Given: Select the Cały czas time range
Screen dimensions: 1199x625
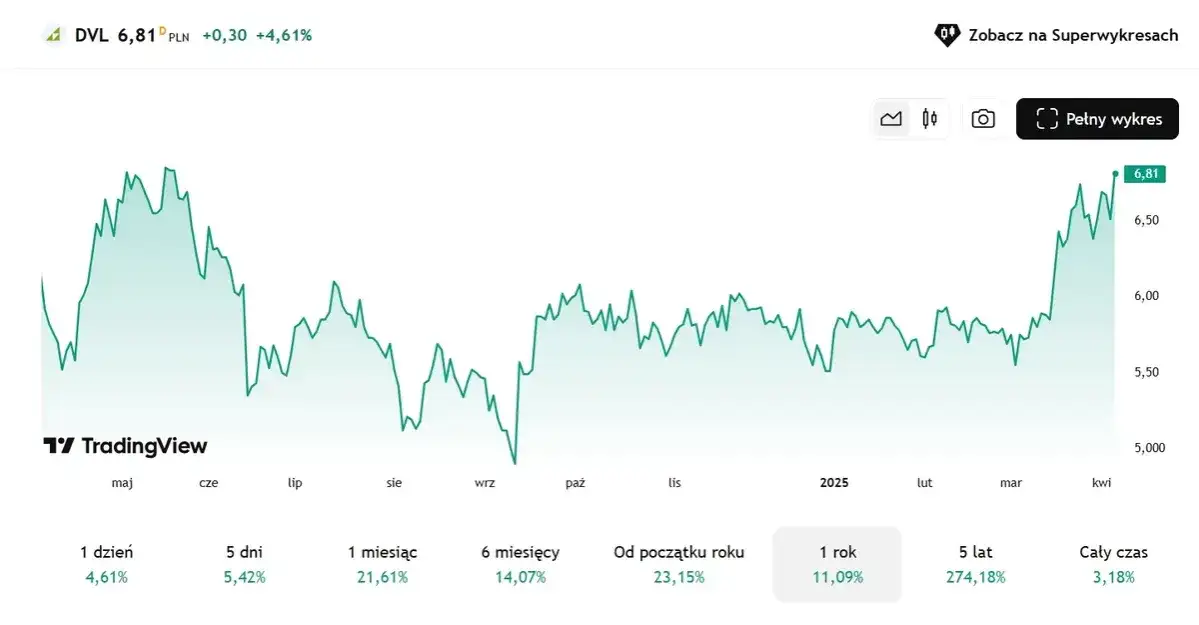Looking at the screenshot, I should pos(1113,564).
